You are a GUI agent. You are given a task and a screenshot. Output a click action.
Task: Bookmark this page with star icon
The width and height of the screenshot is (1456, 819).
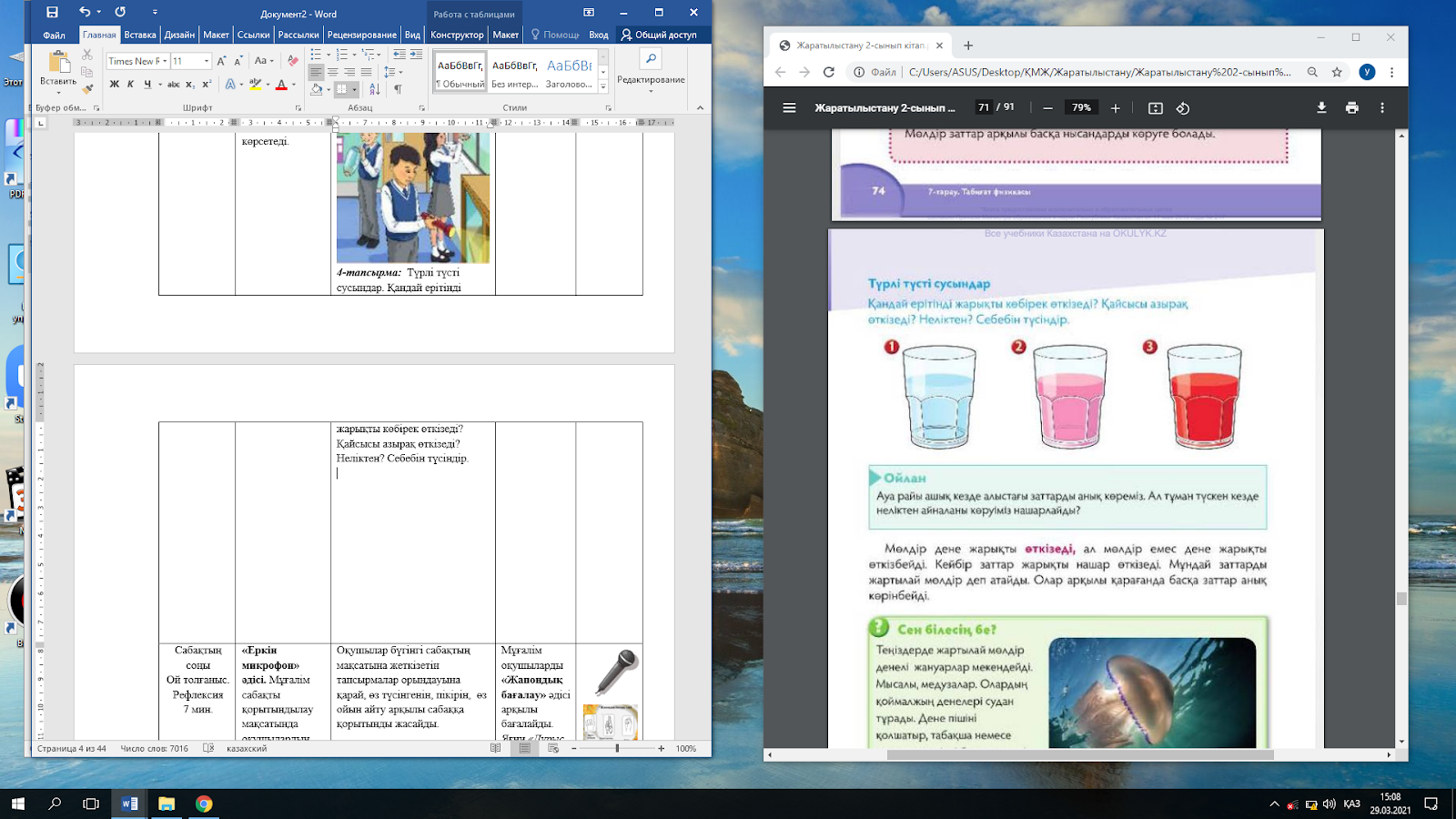(x=1337, y=72)
